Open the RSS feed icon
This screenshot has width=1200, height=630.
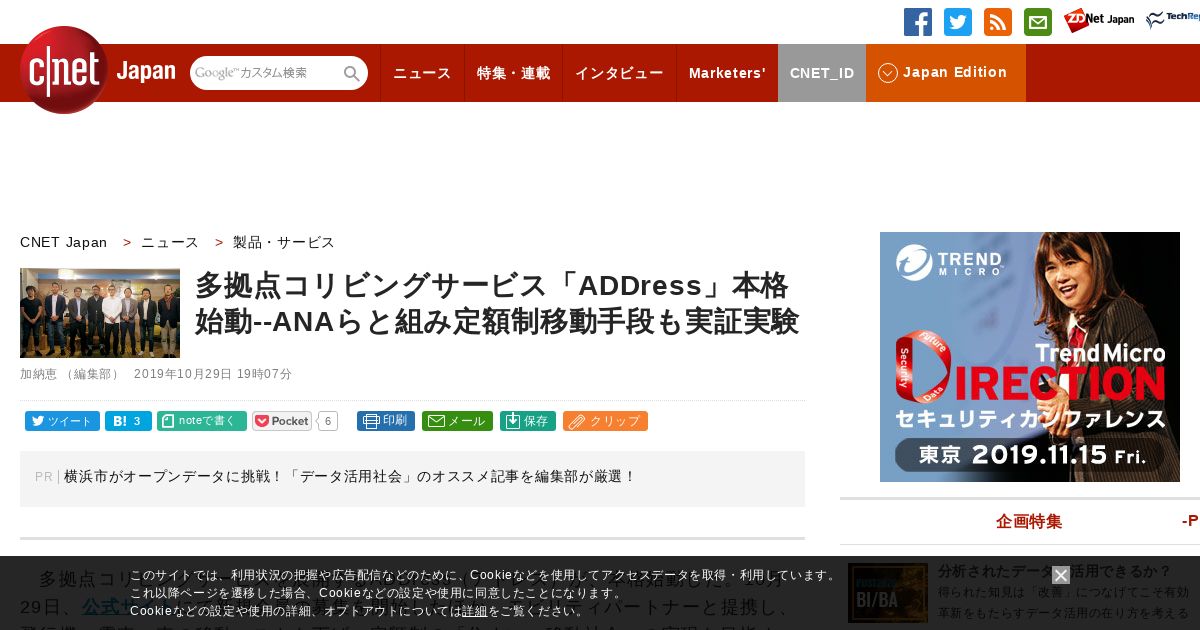998,22
